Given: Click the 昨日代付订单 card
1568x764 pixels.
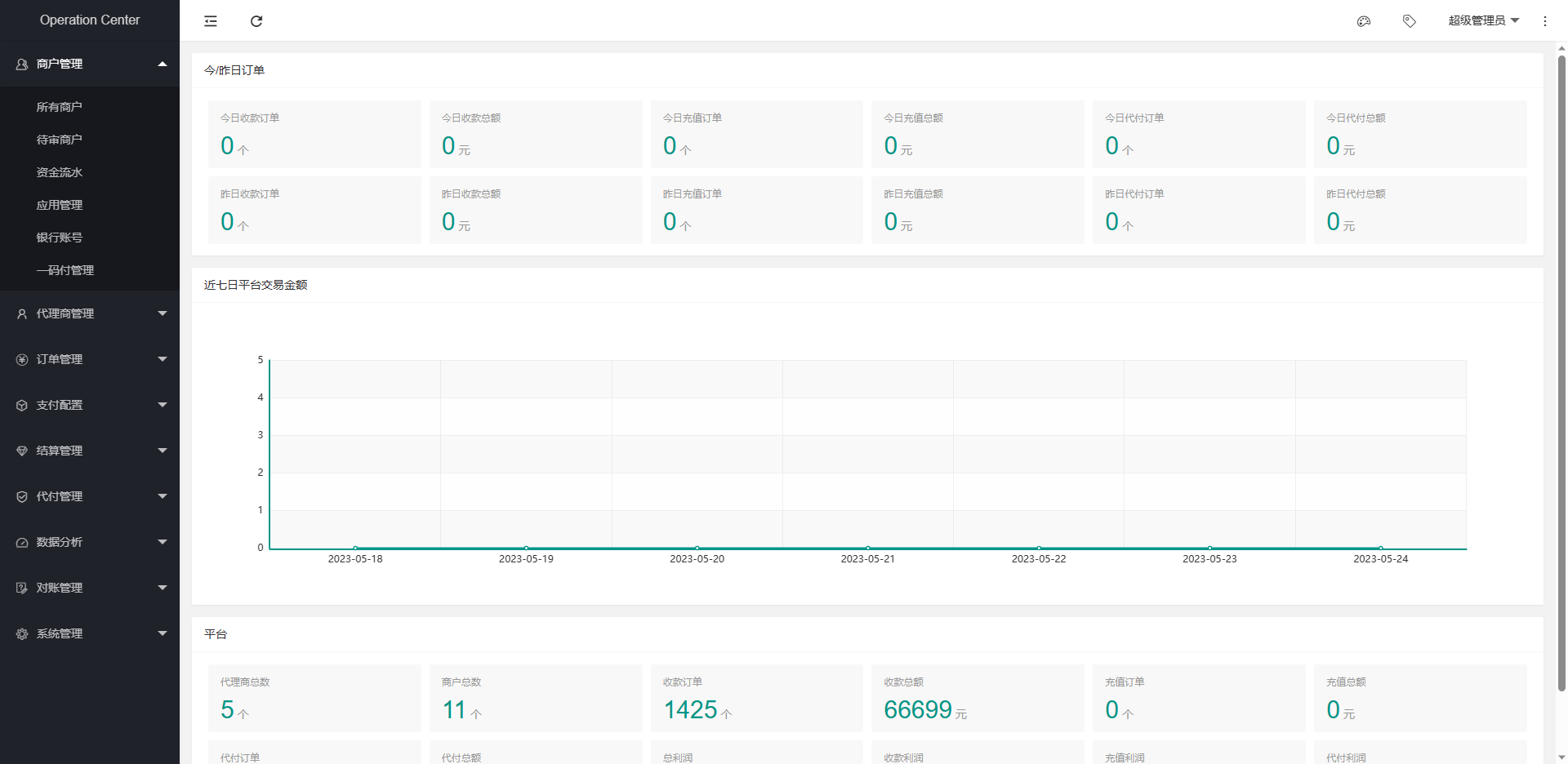Looking at the screenshot, I should click(x=1199, y=210).
